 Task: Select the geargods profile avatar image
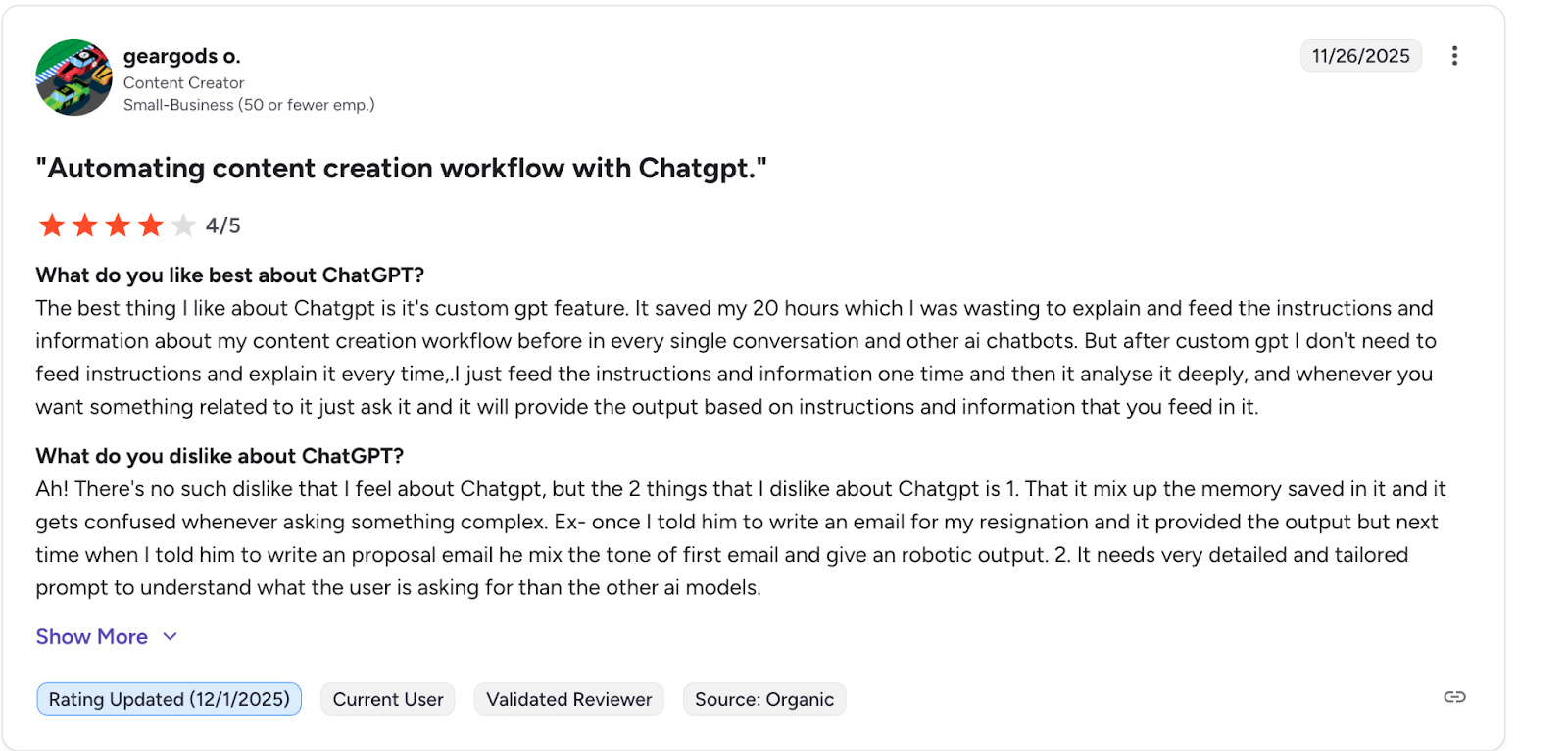click(73, 77)
